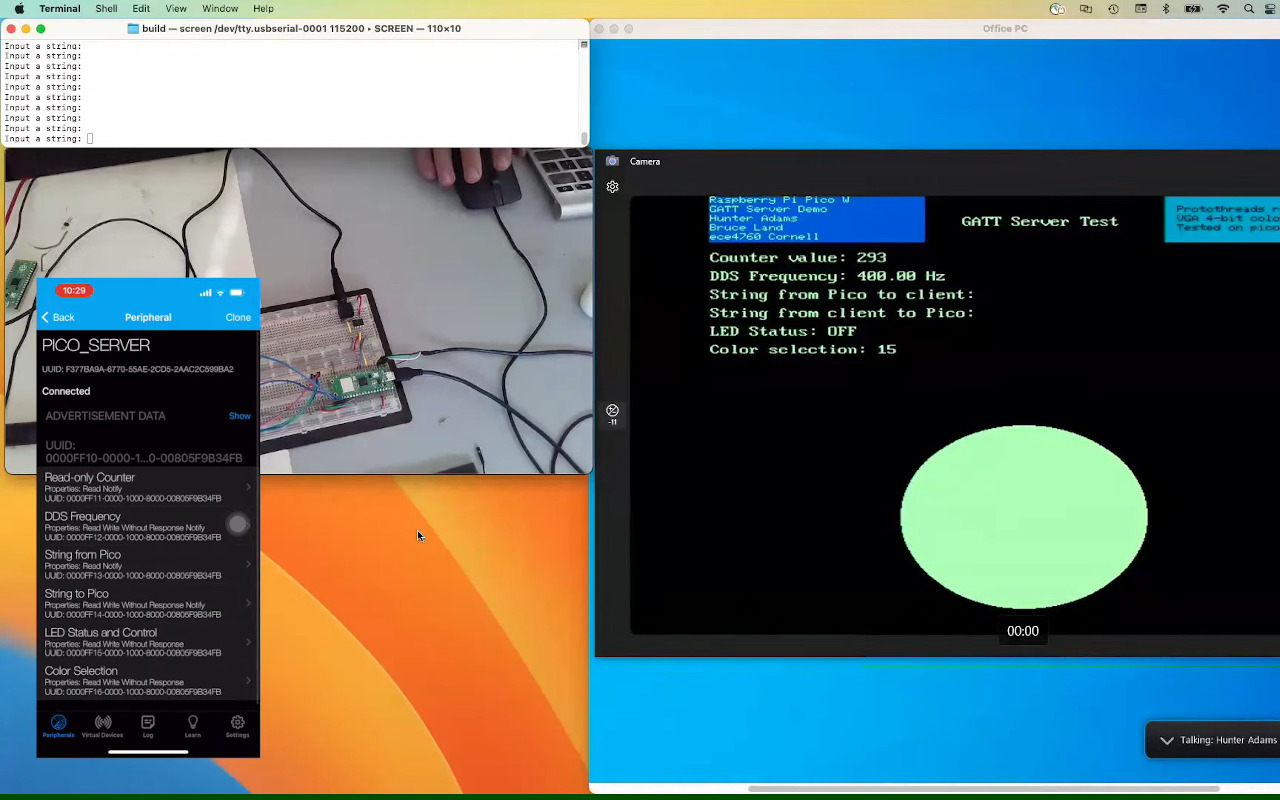This screenshot has width=1280, height=800.
Task: Open the Virtual Devices tab icon
Action: [x=102, y=725]
